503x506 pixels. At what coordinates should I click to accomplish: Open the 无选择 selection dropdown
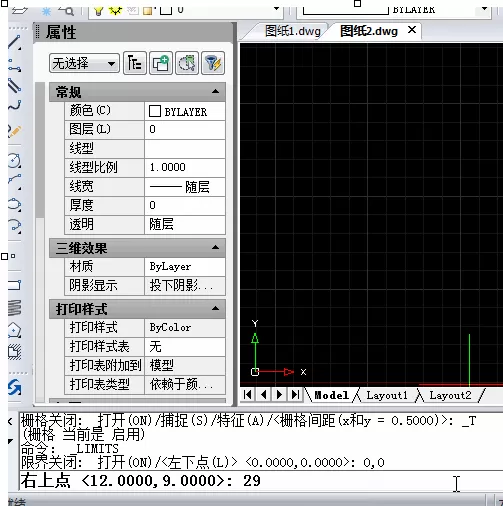pyautogui.click(x=84, y=63)
